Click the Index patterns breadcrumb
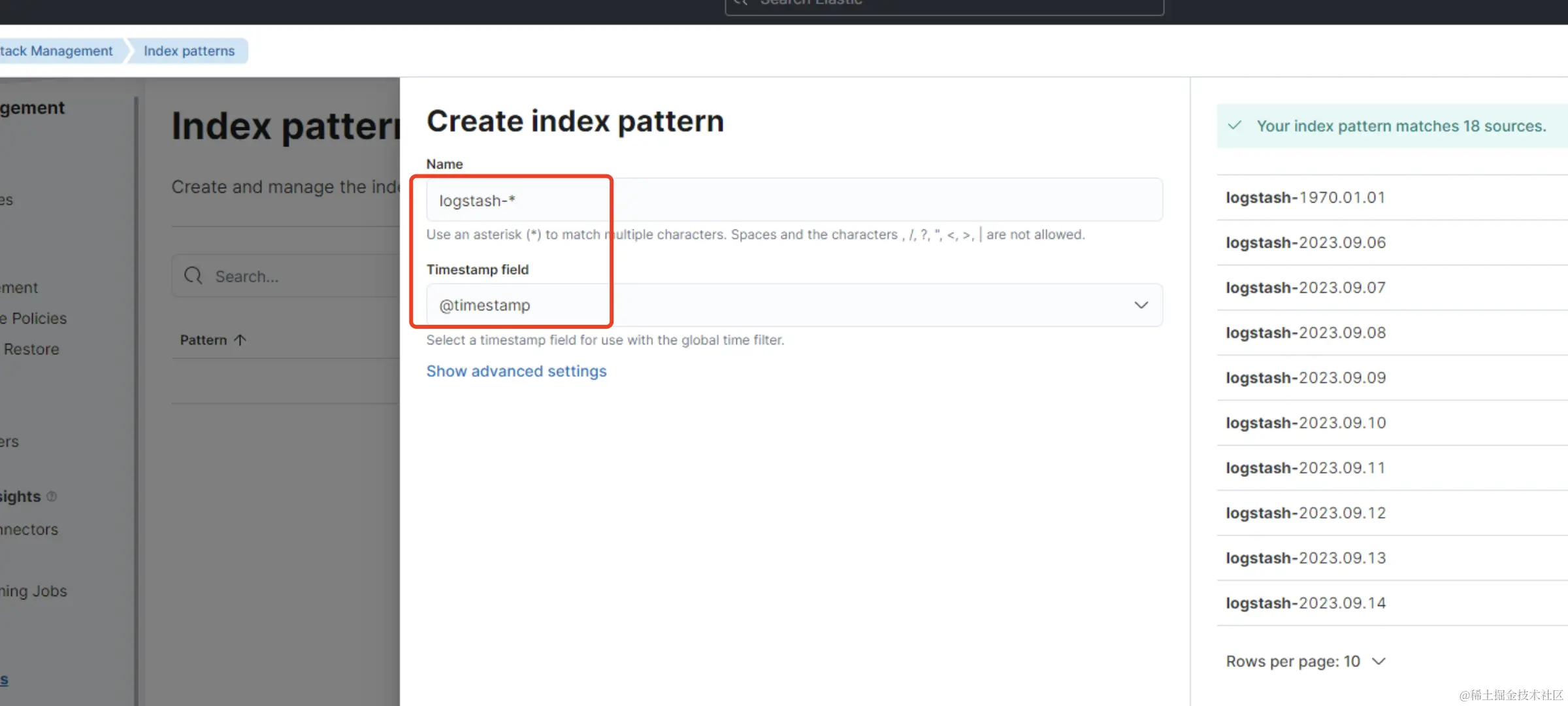The image size is (1568, 706). pos(189,51)
